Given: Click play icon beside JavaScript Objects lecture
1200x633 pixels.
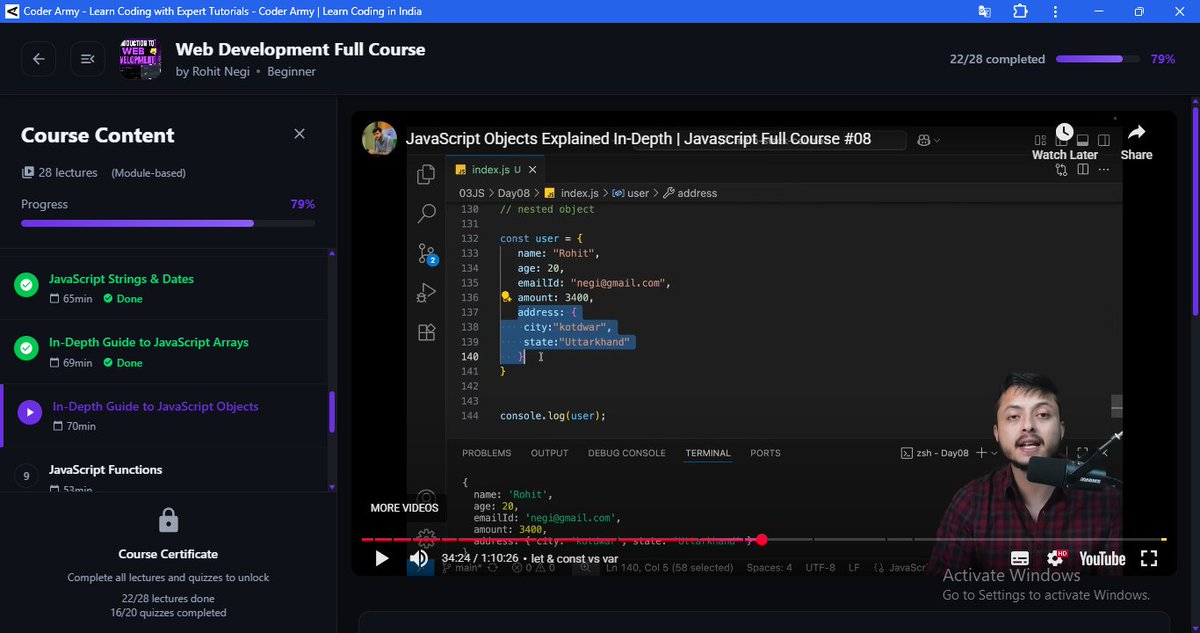Looking at the screenshot, I should pyautogui.click(x=30, y=412).
